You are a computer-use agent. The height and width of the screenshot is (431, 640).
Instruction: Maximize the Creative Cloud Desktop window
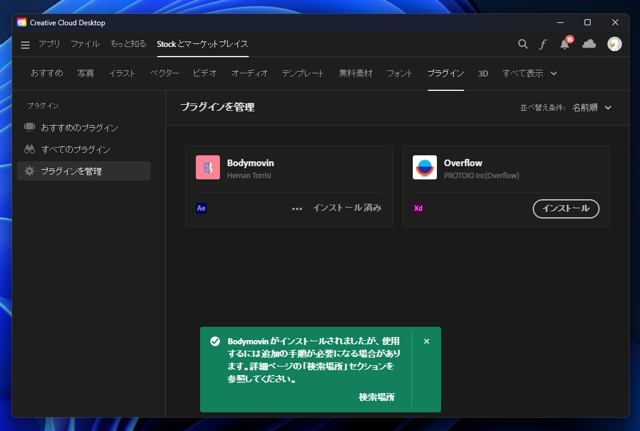tap(587, 22)
